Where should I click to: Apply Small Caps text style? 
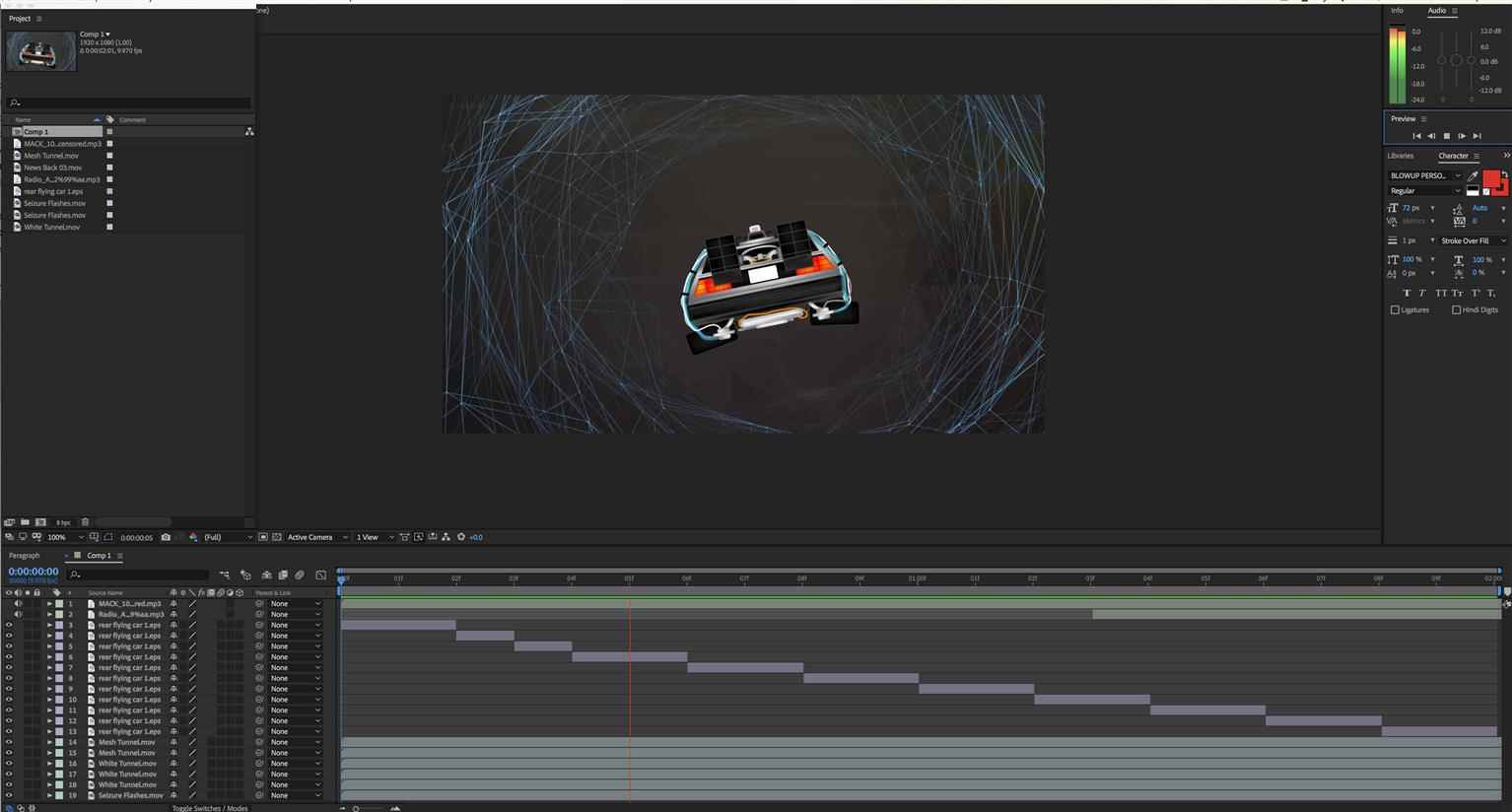[1457, 293]
